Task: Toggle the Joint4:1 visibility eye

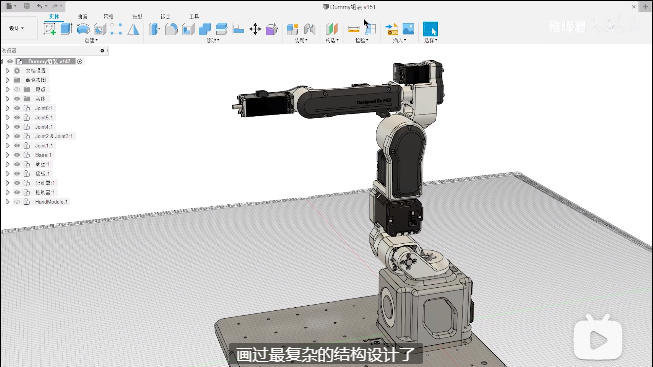Action: tap(17, 127)
